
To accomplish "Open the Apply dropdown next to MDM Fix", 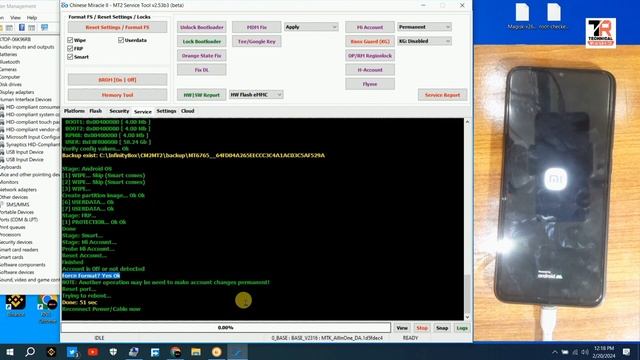I will click(311, 27).
